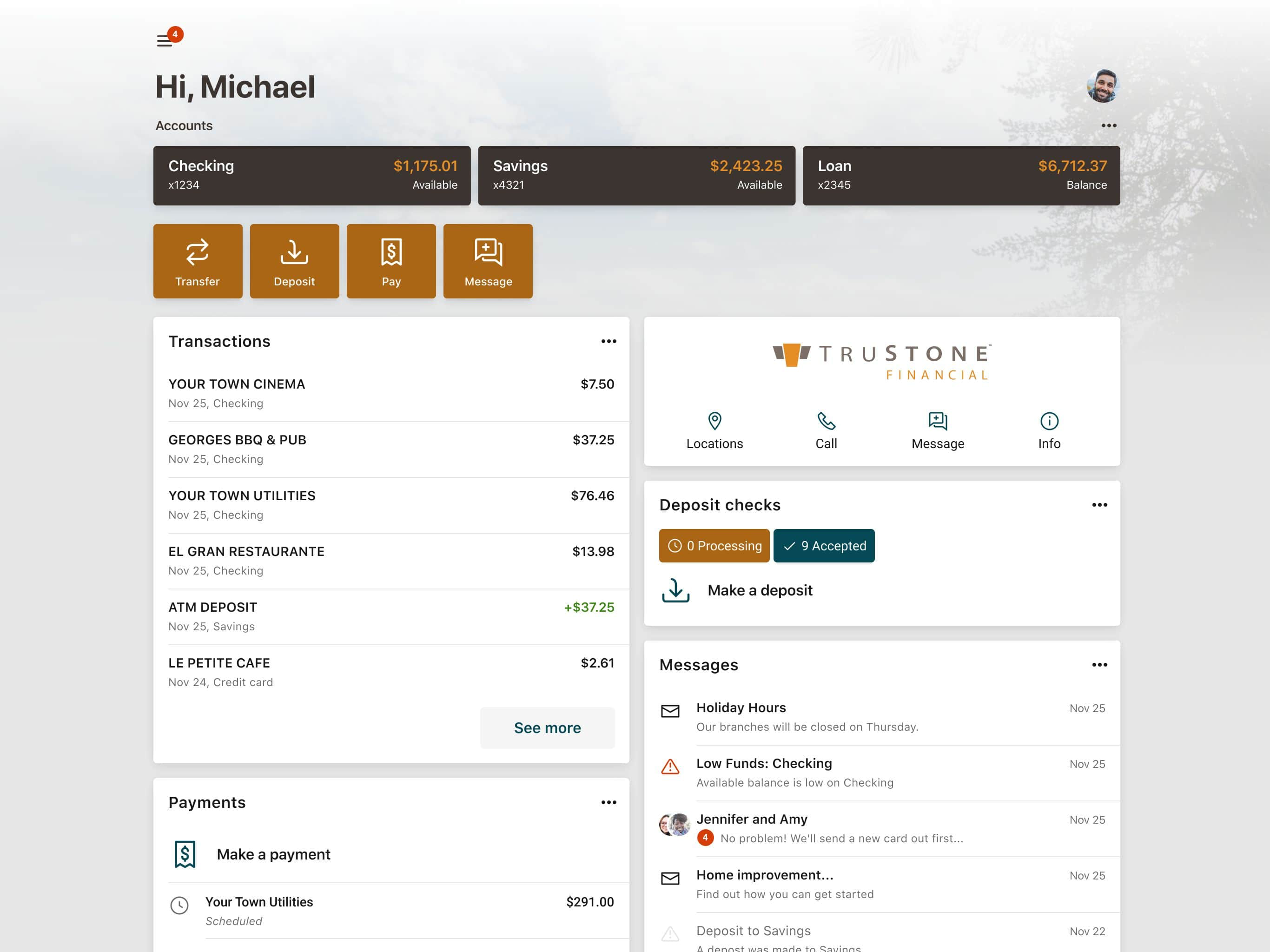The width and height of the screenshot is (1270, 952).
Task: Open the scheduled Your Town Utilities payment
Action: click(391, 911)
